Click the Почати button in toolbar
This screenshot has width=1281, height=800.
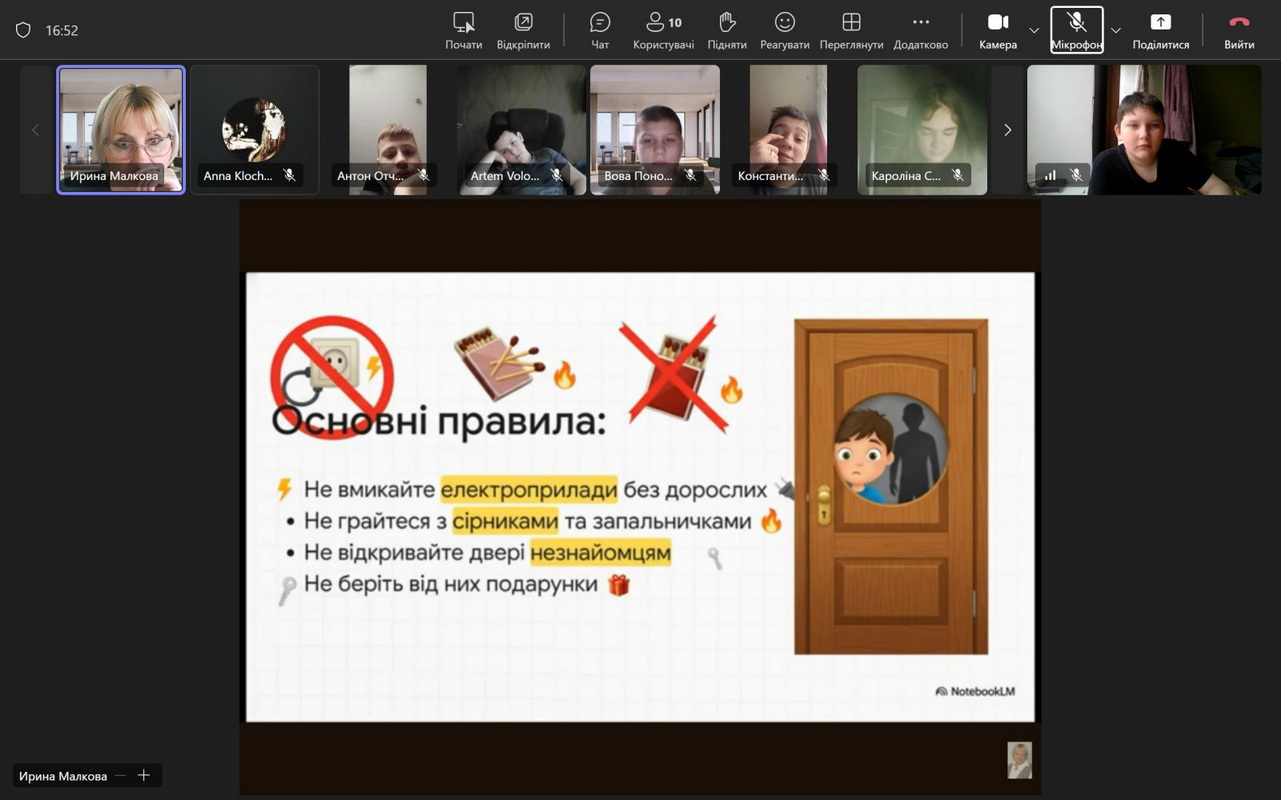pyautogui.click(x=463, y=30)
